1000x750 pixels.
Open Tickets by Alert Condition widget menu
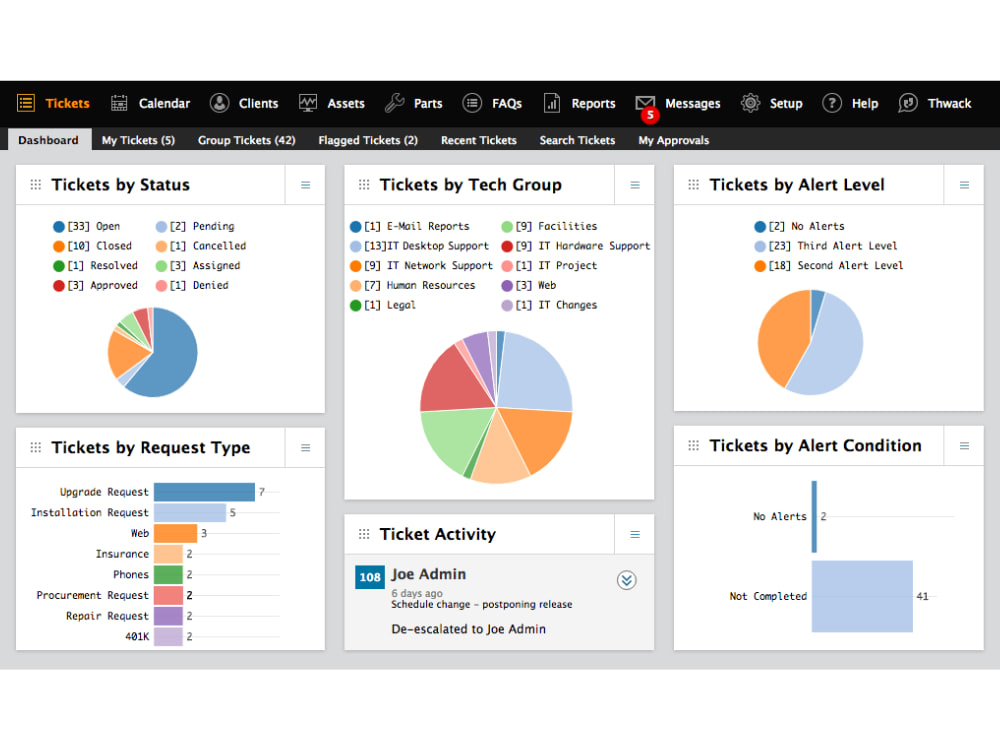point(964,446)
